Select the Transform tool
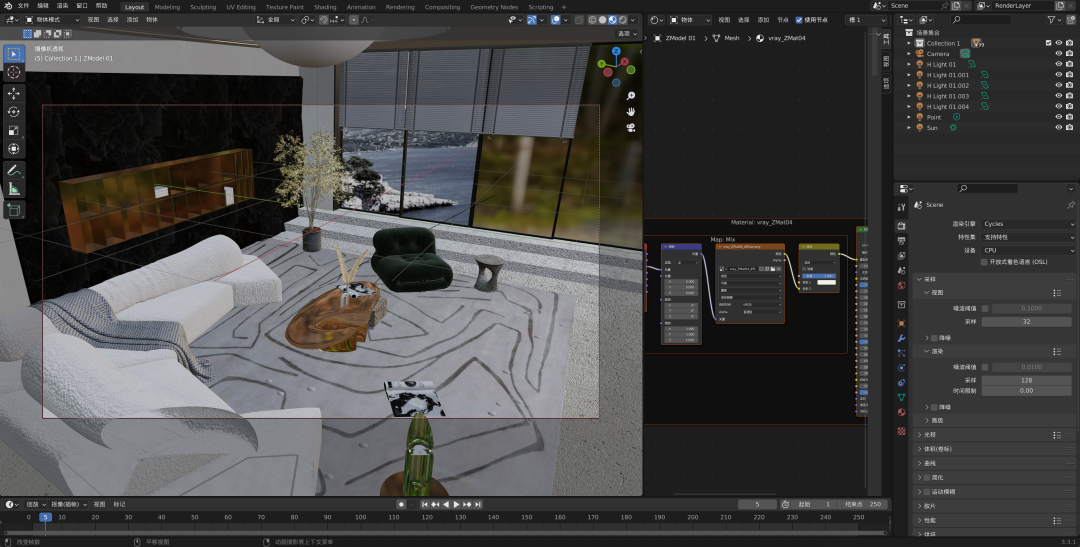Image resolution: width=1080 pixels, height=547 pixels. (x=14, y=149)
